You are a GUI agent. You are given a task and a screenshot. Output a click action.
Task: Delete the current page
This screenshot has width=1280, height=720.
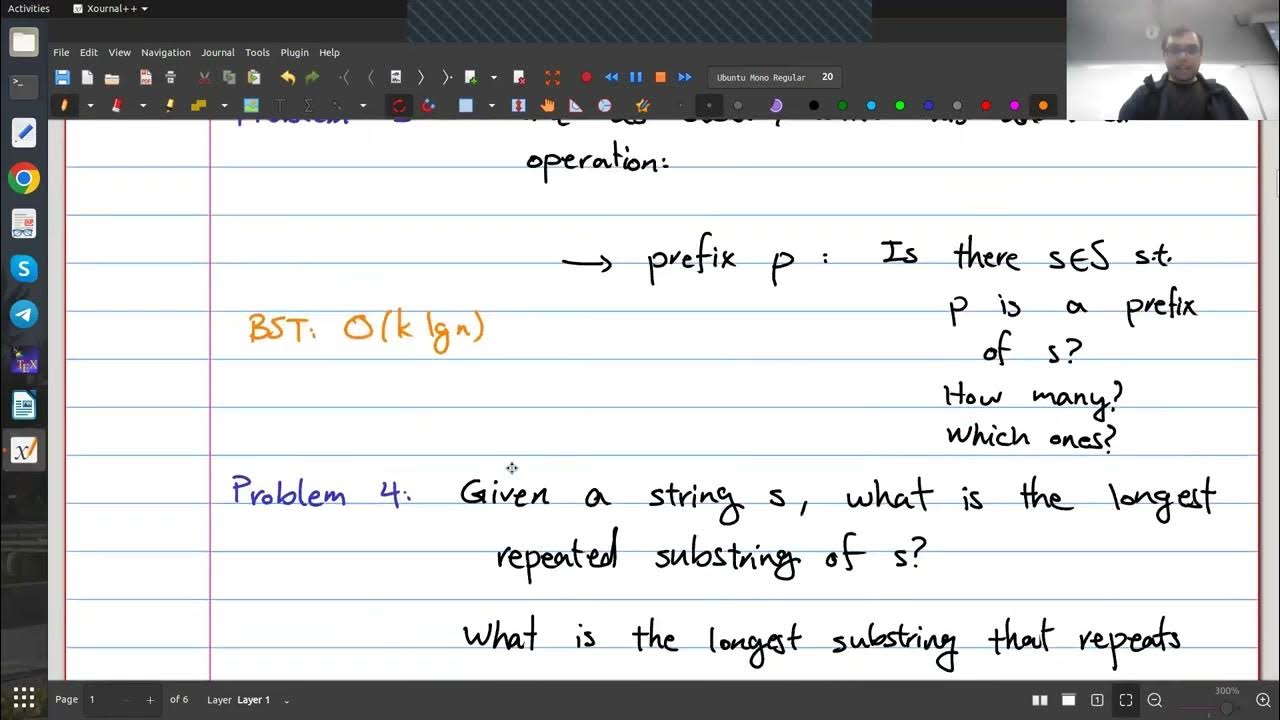point(518,77)
